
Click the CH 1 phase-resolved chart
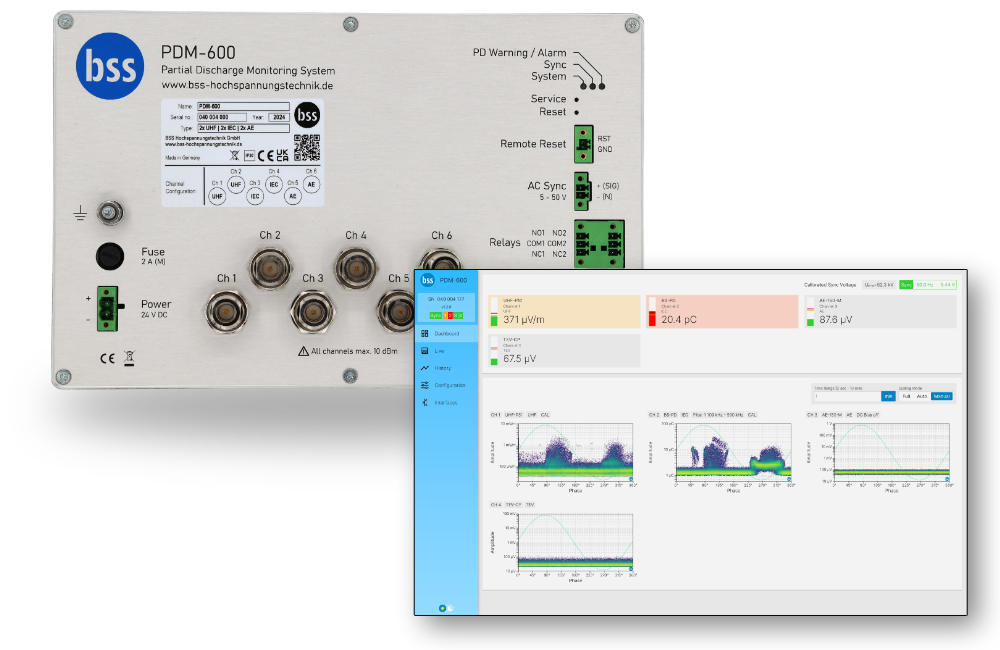pyautogui.click(x=575, y=452)
